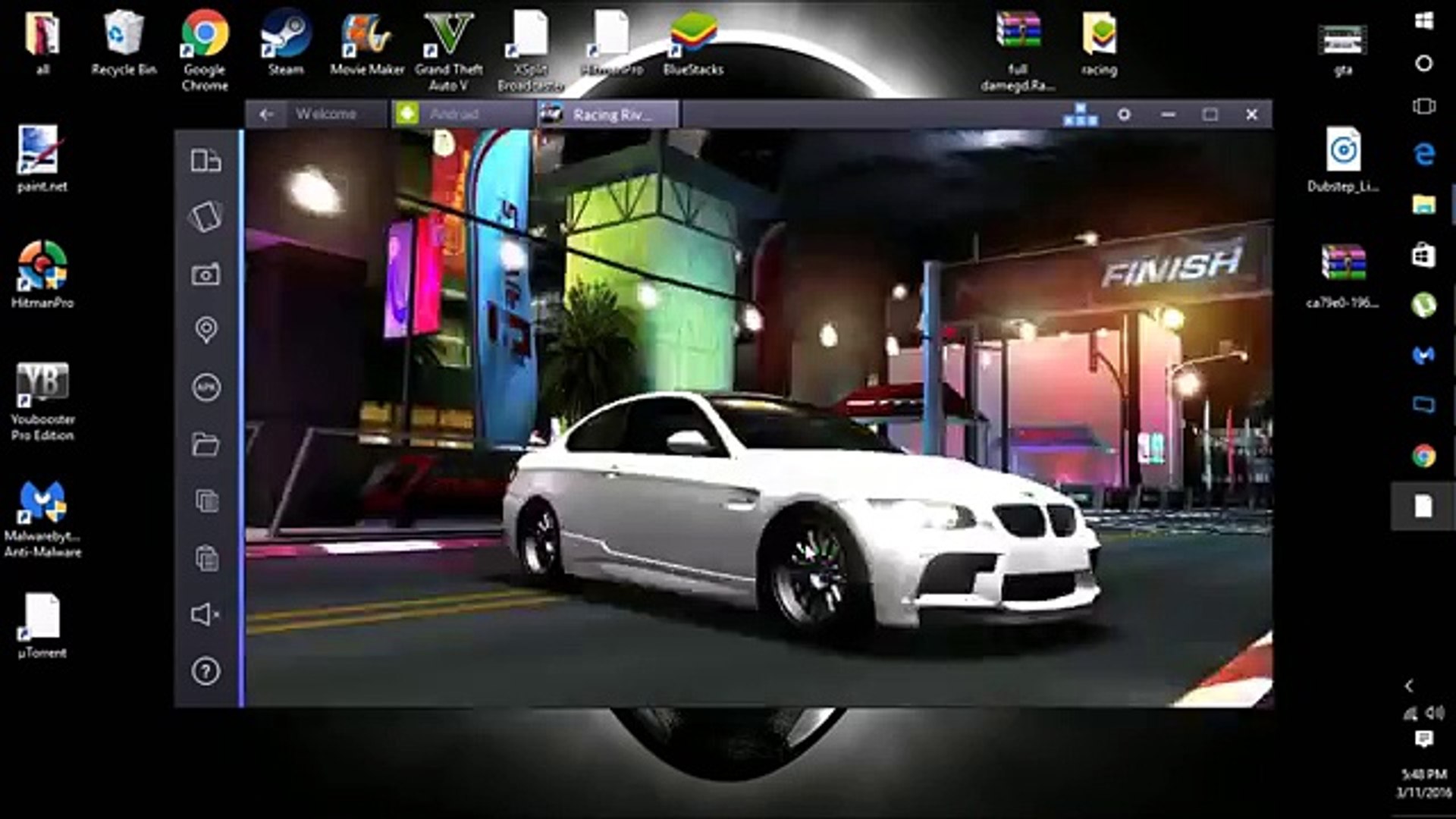1456x819 pixels.
Task: Open the help question mark icon
Action: click(206, 671)
